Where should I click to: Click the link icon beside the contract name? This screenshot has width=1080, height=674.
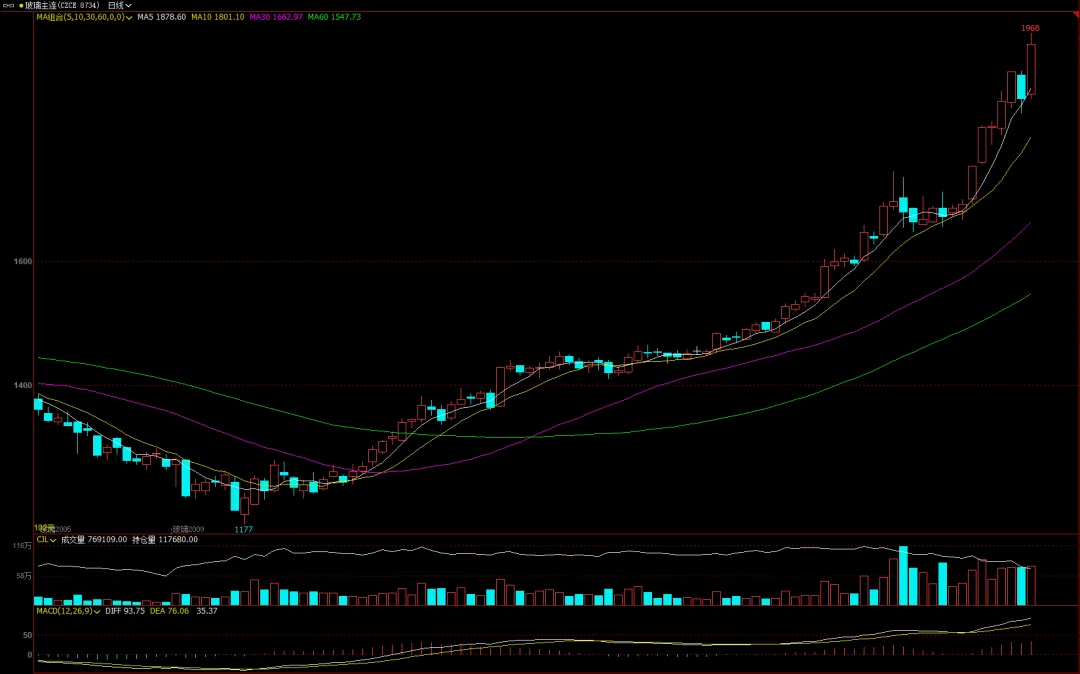pos(9,6)
